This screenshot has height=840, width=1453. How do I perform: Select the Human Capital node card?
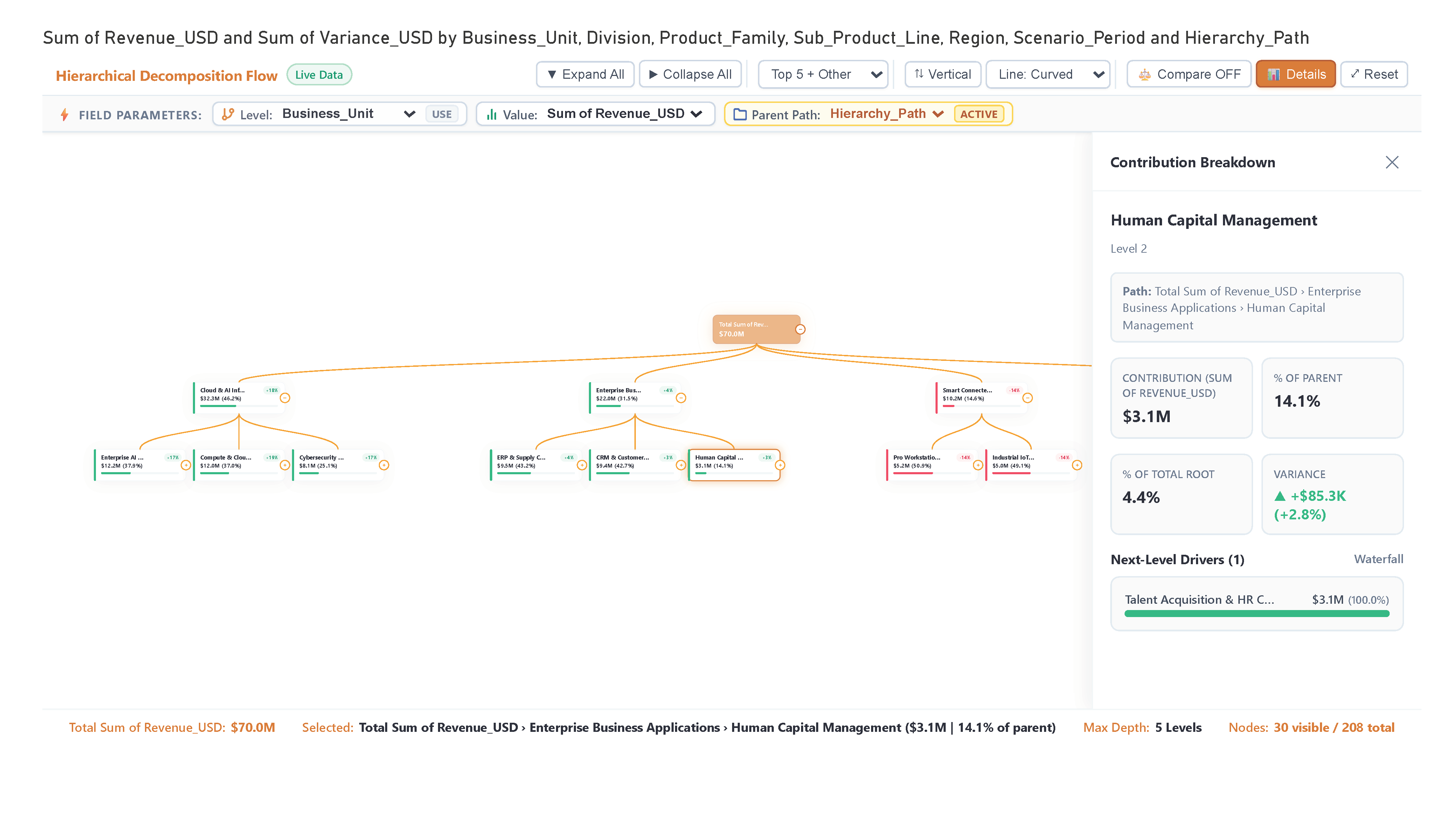point(734,465)
